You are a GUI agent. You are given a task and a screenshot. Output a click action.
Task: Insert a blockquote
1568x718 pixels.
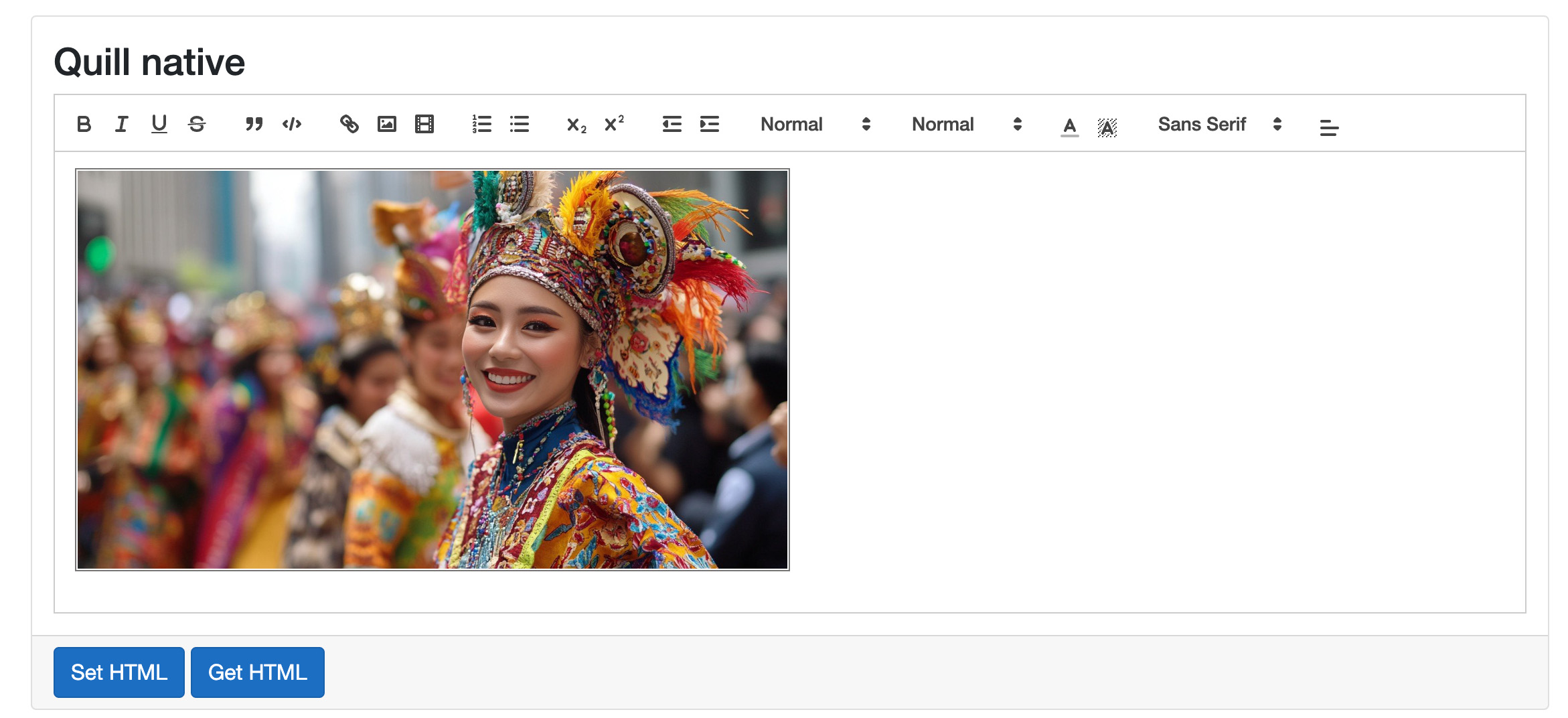click(254, 124)
